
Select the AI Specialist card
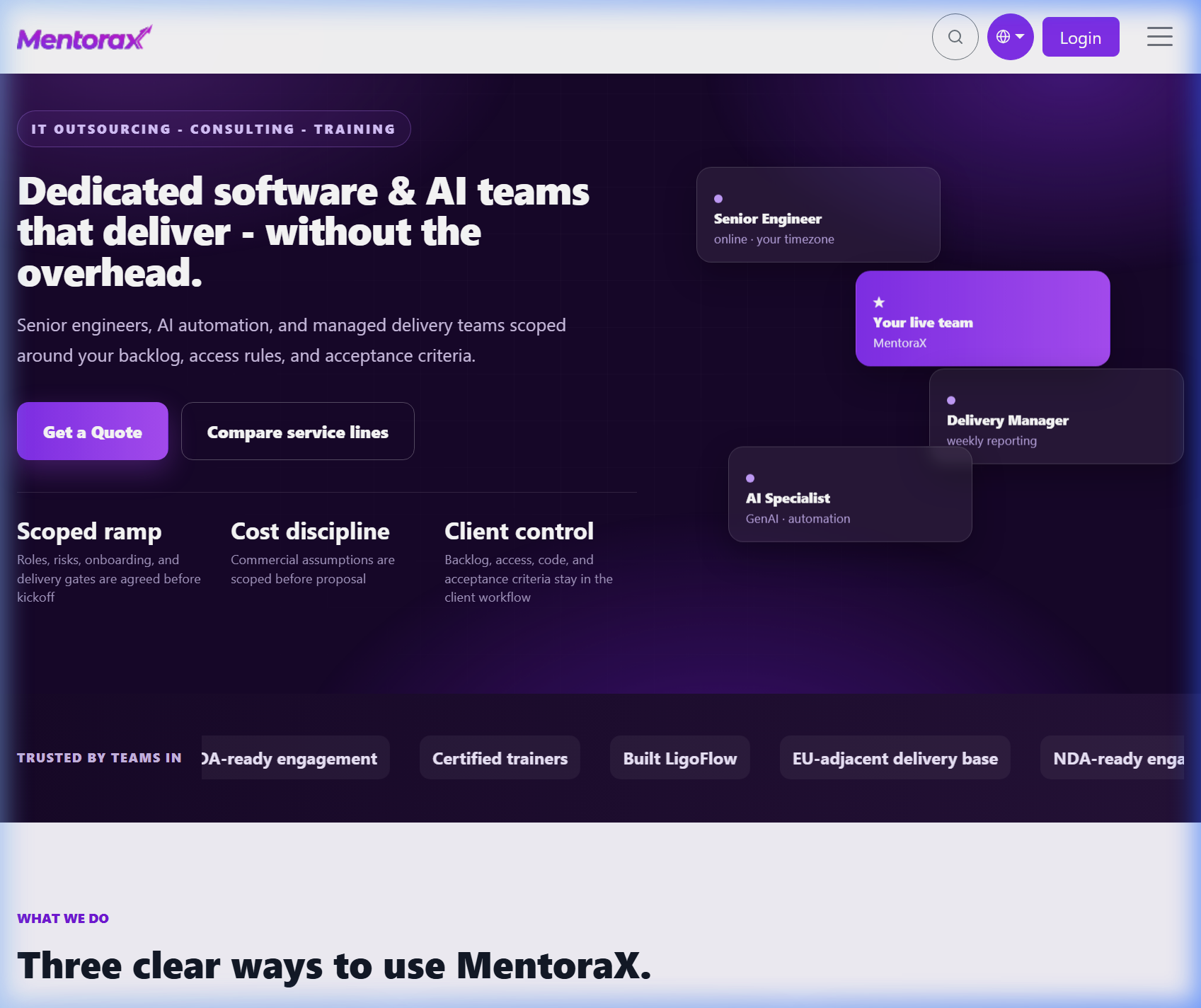coord(850,494)
